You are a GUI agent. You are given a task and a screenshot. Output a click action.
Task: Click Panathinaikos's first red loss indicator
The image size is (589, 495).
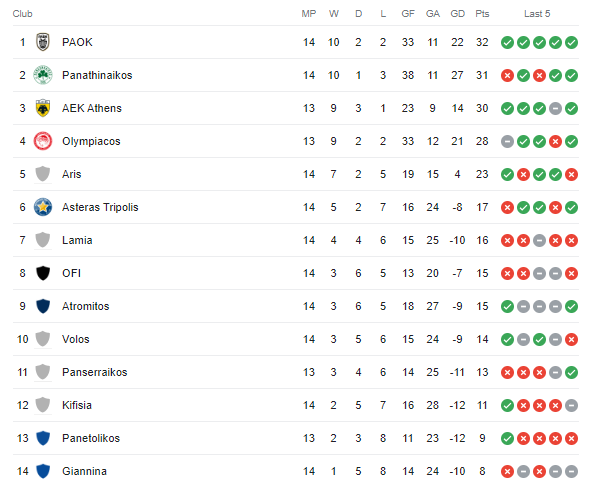(x=507, y=75)
